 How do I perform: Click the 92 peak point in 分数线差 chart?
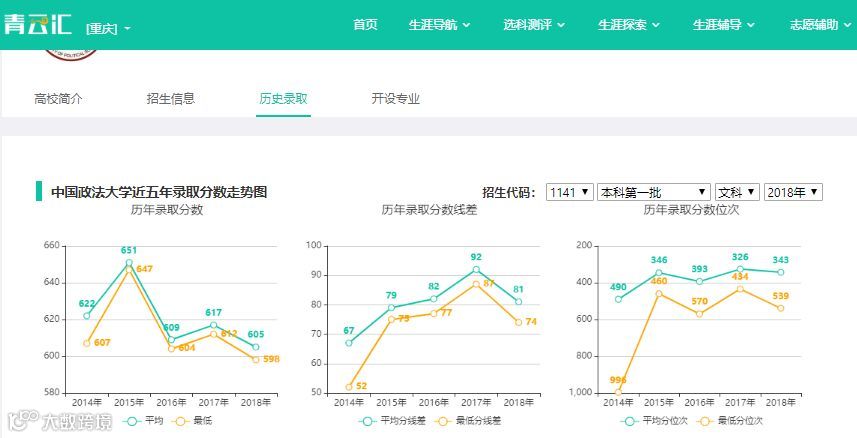coord(476,270)
